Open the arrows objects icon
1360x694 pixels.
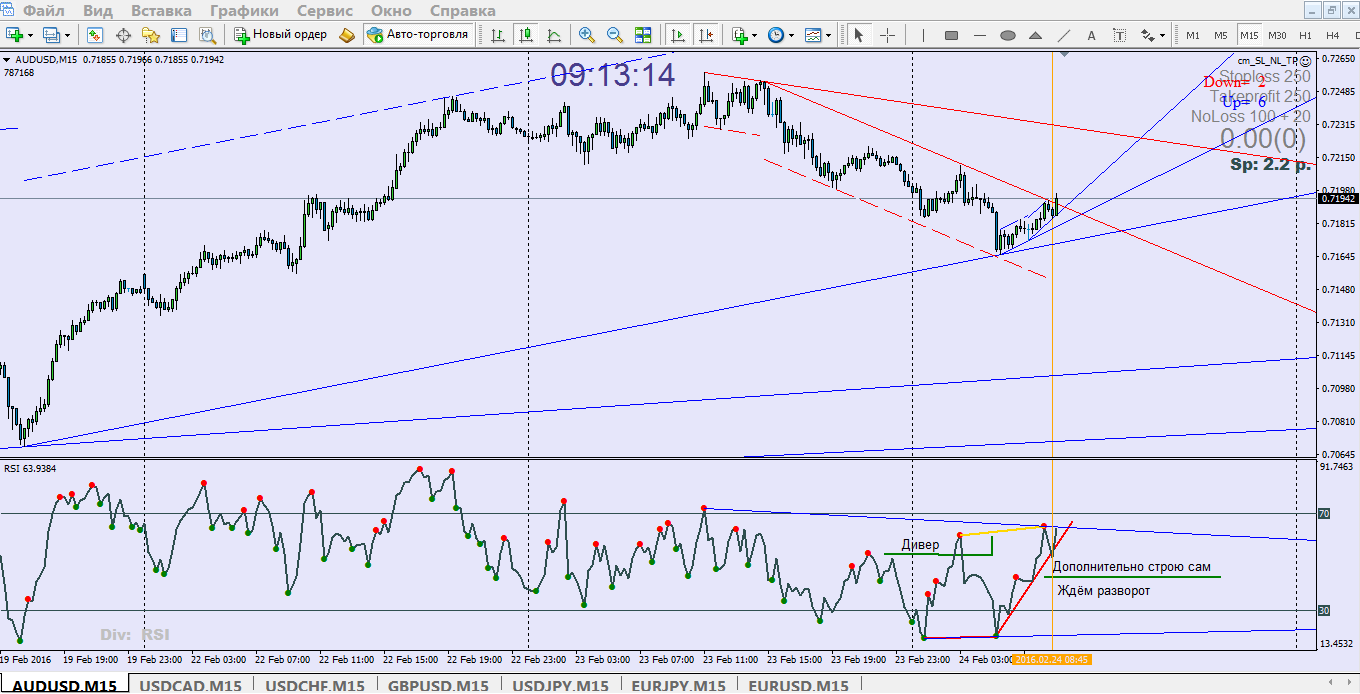click(x=1147, y=35)
